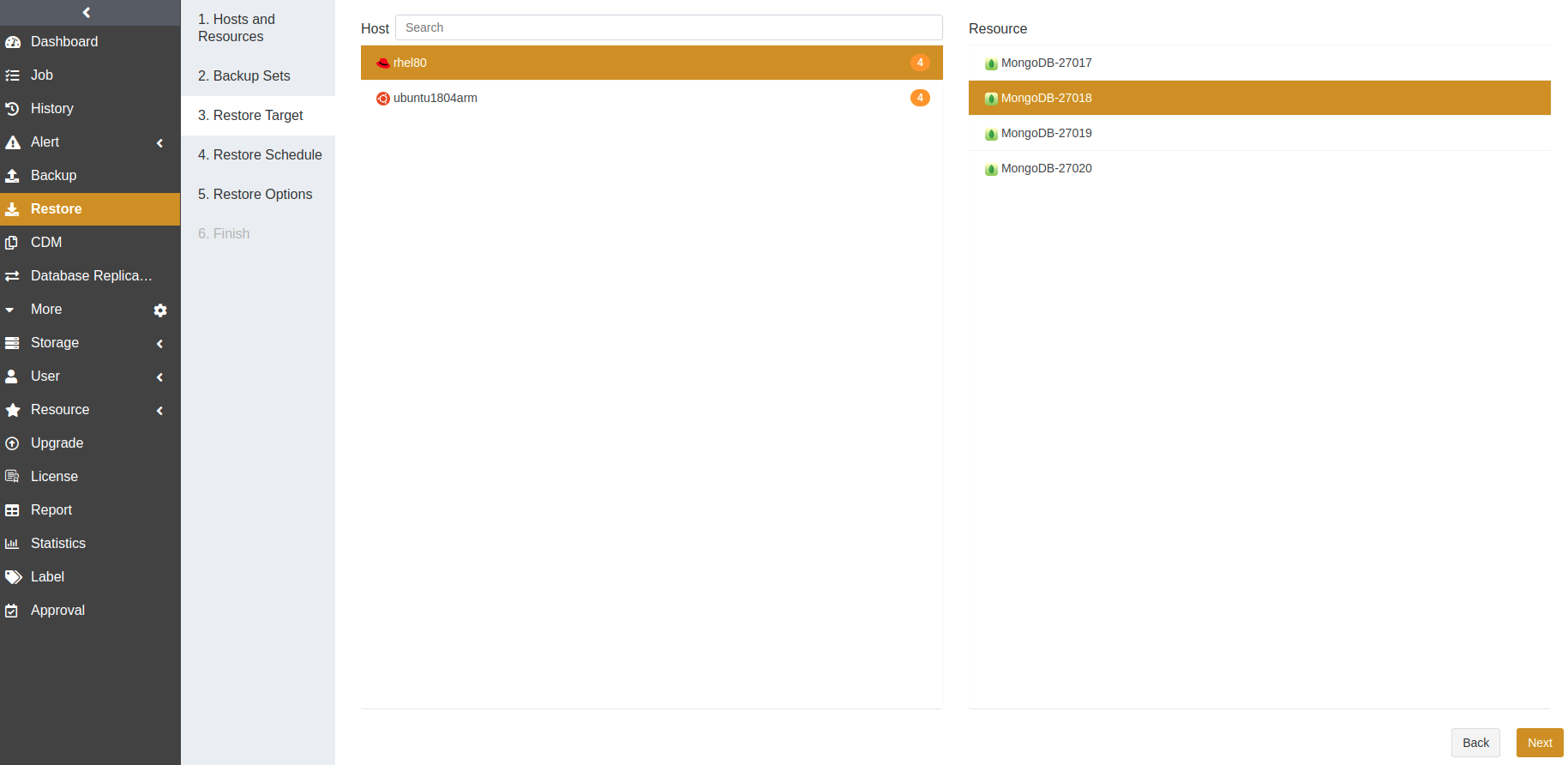Click the Label tags icon

pyautogui.click(x=13, y=577)
